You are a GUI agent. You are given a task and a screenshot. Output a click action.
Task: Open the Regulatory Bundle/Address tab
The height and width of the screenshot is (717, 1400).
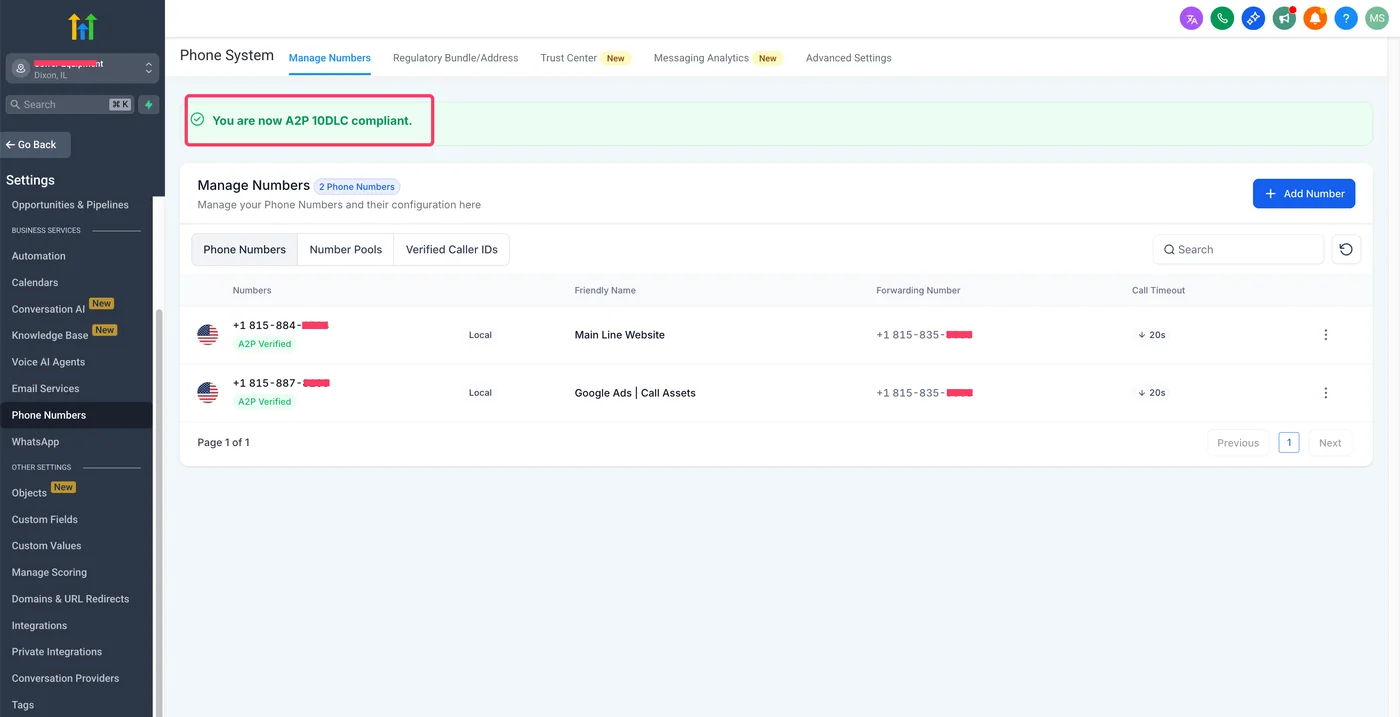[x=455, y=58]
